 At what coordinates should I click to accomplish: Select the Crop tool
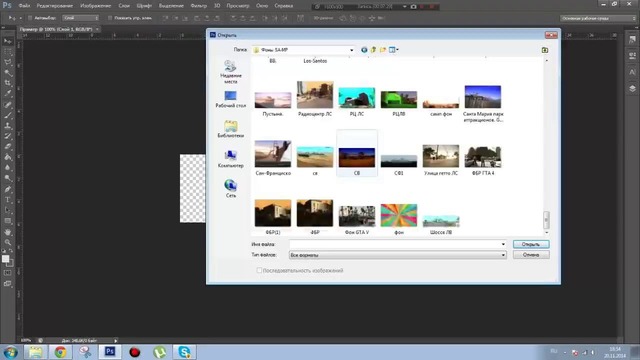[8, 83]
